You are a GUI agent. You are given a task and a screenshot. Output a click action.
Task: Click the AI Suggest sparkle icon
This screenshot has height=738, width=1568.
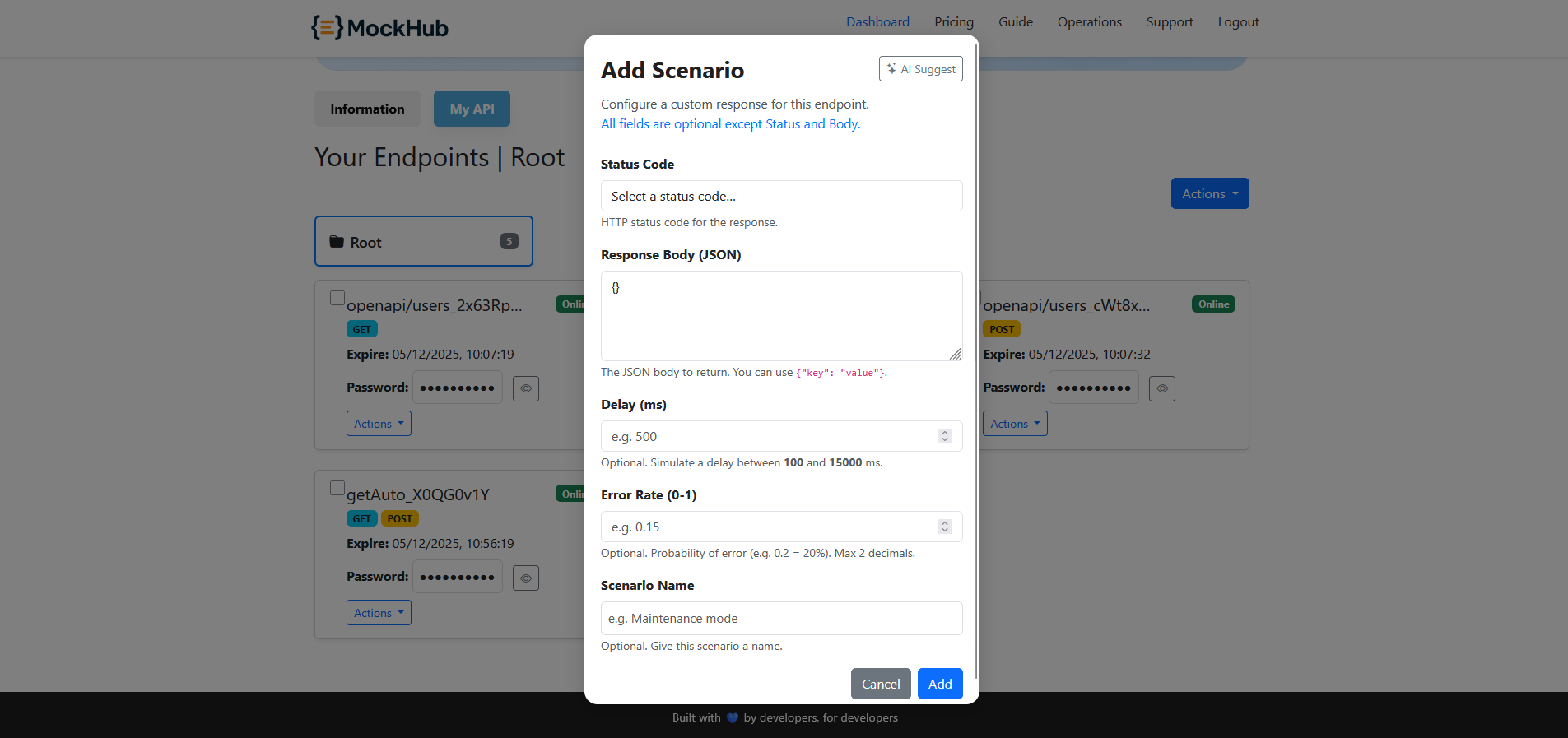[893, 69]
